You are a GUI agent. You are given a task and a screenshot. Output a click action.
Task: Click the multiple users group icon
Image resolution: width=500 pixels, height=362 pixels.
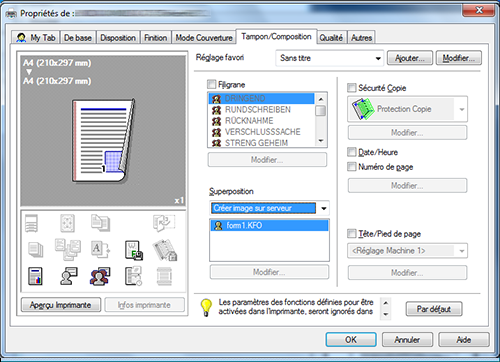click(x=100, y=276)
